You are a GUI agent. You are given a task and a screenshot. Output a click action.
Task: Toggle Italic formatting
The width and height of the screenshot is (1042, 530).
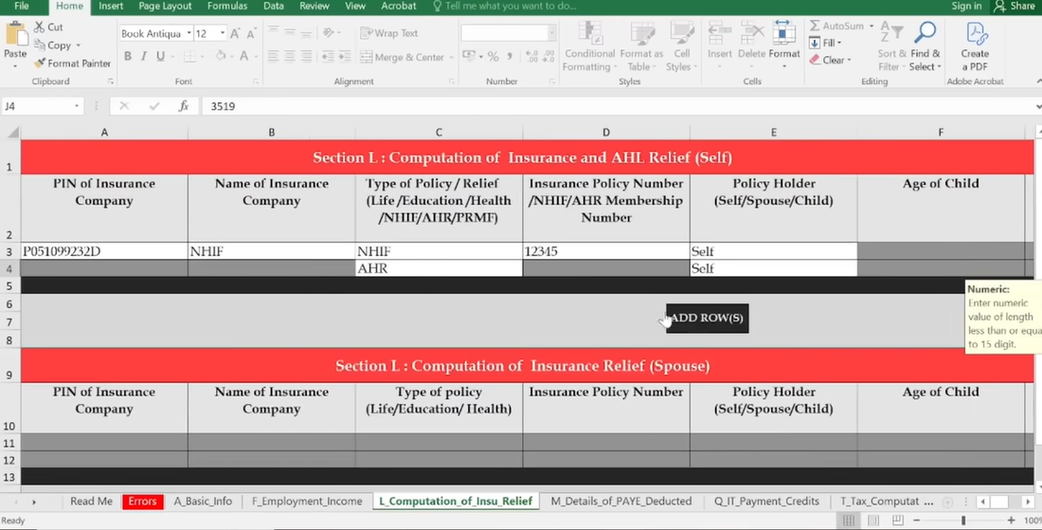144,57
